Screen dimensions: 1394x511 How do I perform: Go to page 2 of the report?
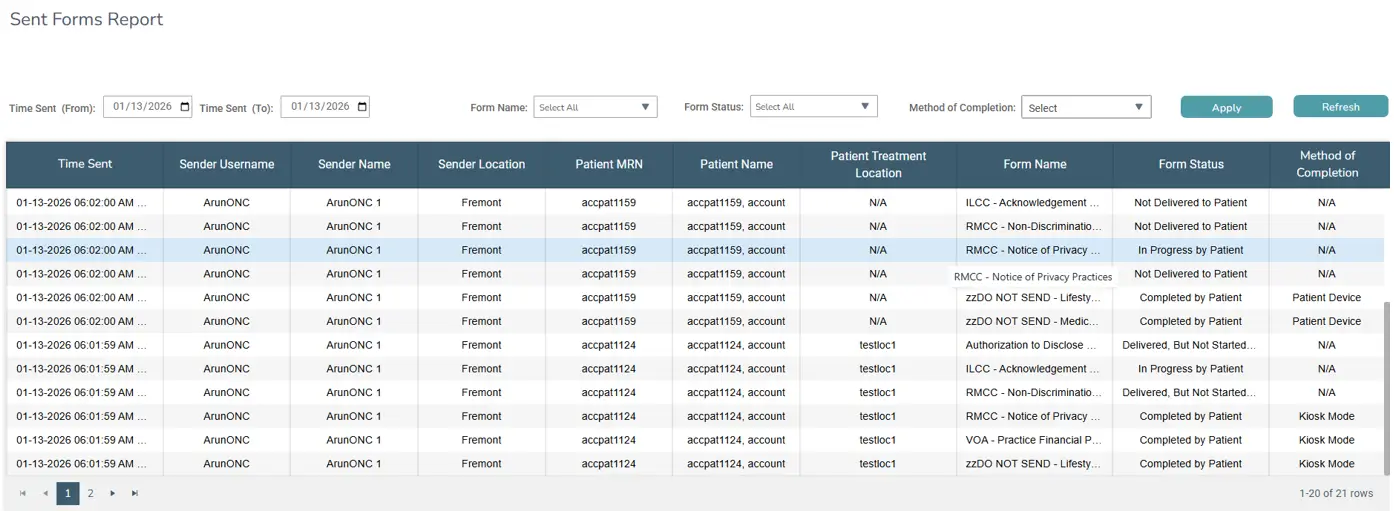(90, 493)
